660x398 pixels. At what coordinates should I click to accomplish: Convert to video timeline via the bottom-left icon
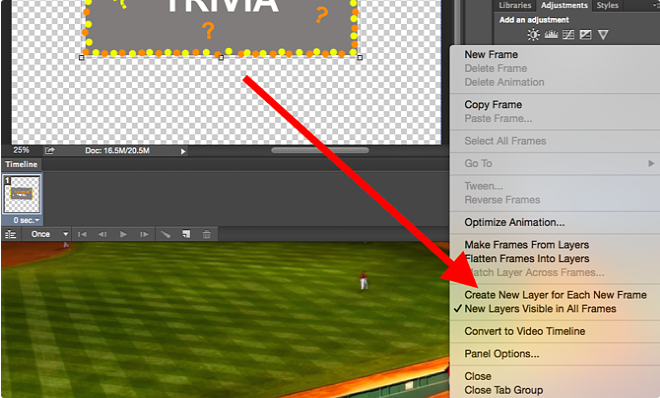[10, 234]
